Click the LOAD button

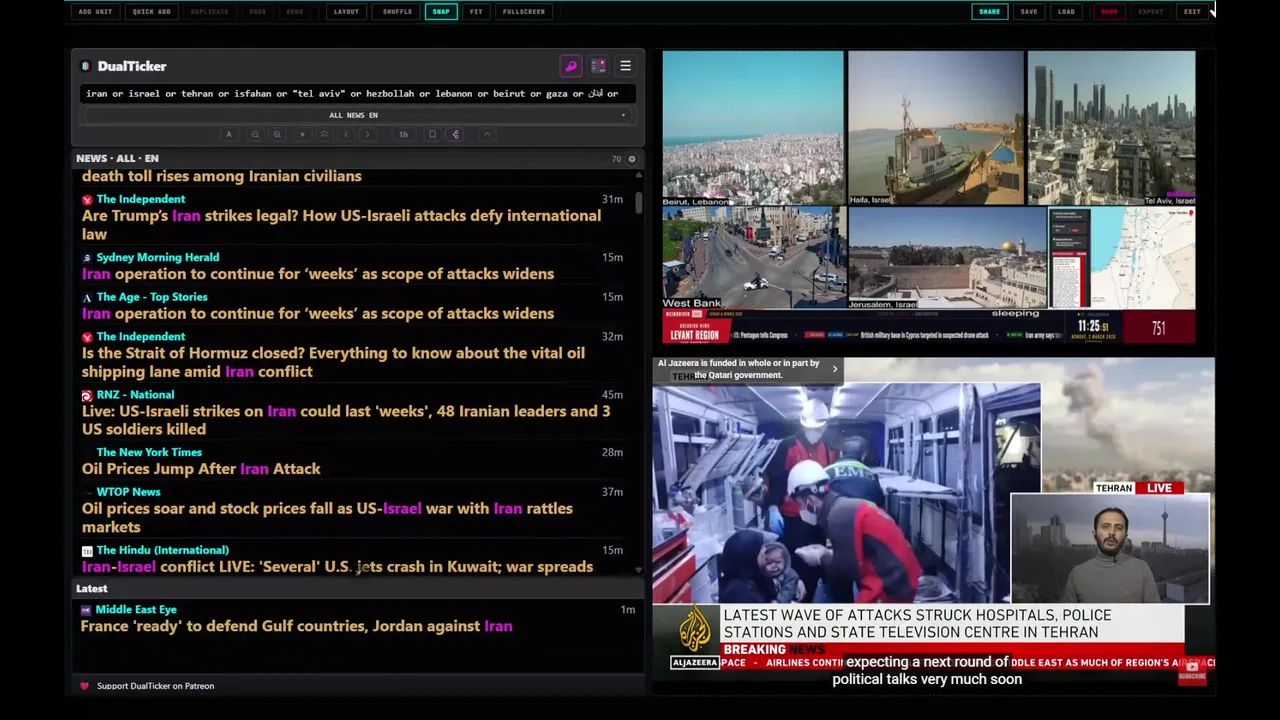1067,12
